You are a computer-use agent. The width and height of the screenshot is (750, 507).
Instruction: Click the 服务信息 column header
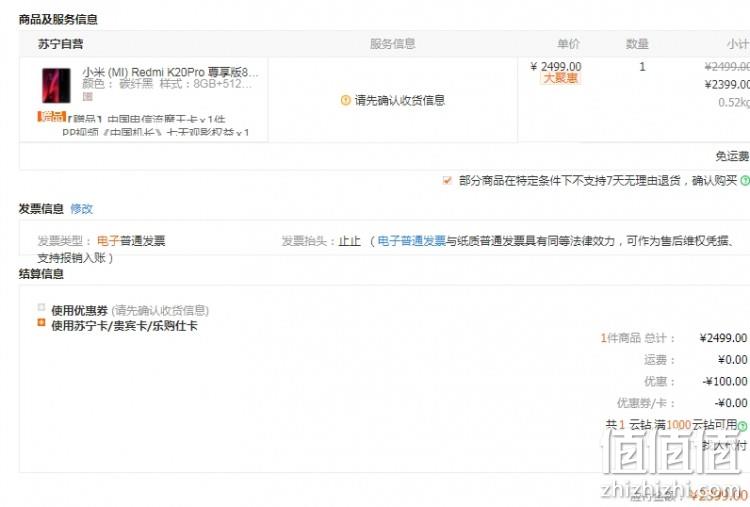point(393,44)
